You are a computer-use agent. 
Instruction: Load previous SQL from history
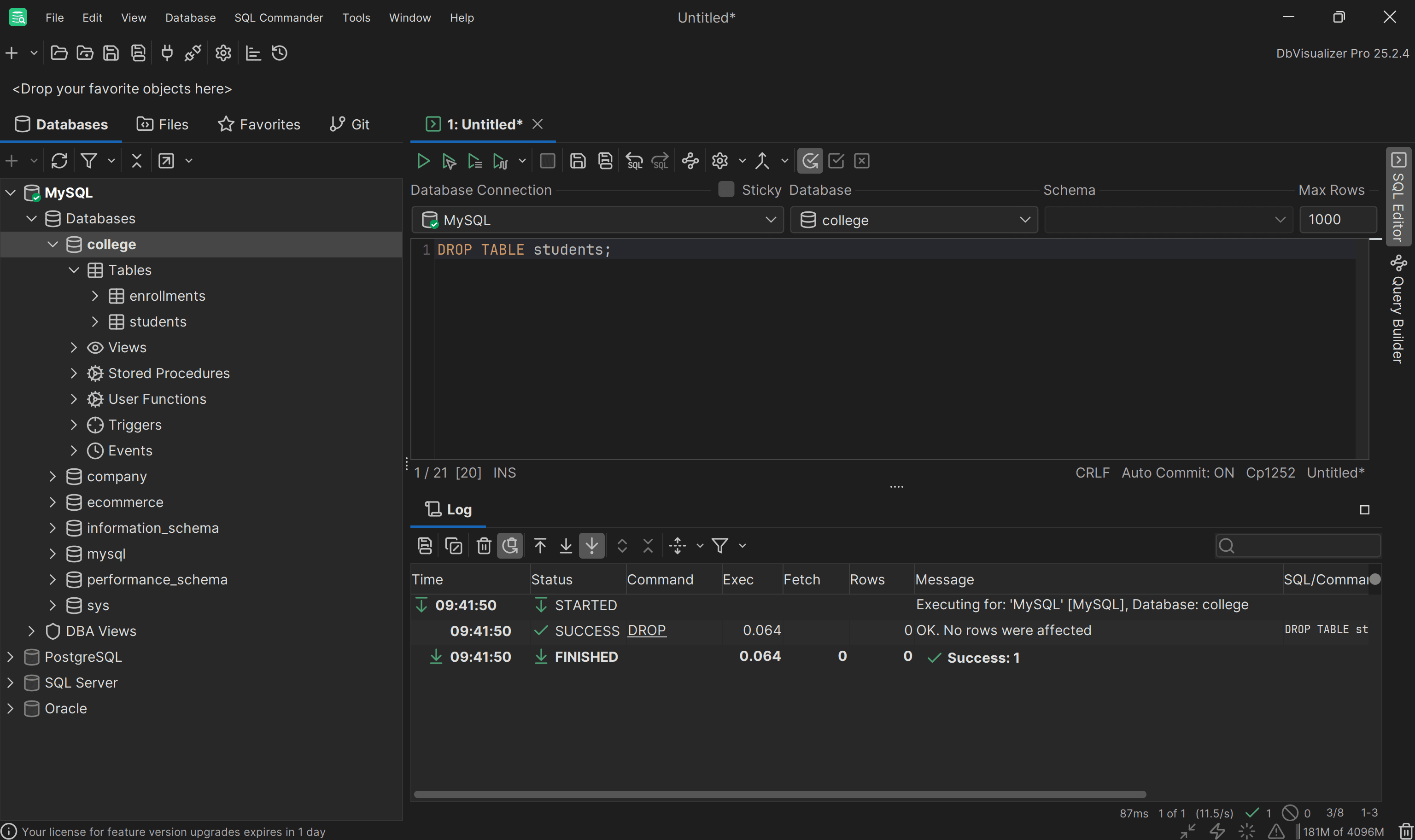click(x=634, y=161)
